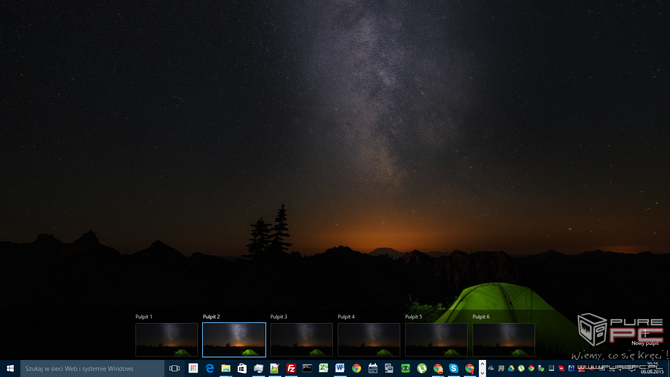Open the calendar app taskbar icon
This screenshot has width=670, height=377.
pos(373,368)
